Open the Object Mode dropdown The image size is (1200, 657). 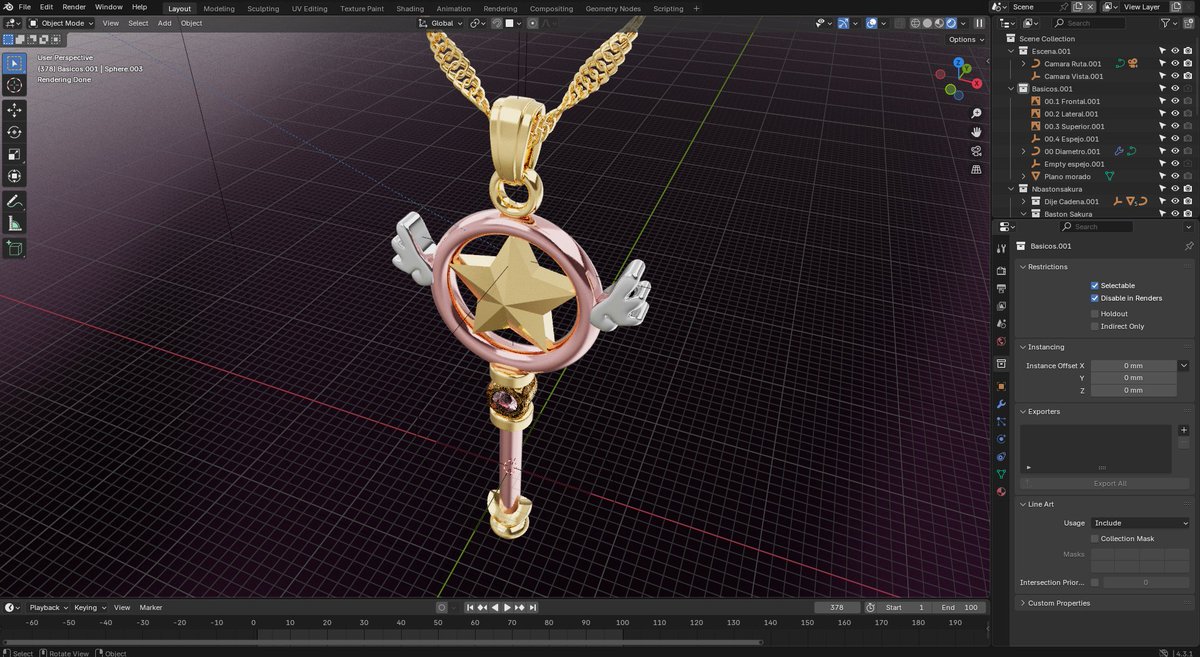[x=61, y=23]
